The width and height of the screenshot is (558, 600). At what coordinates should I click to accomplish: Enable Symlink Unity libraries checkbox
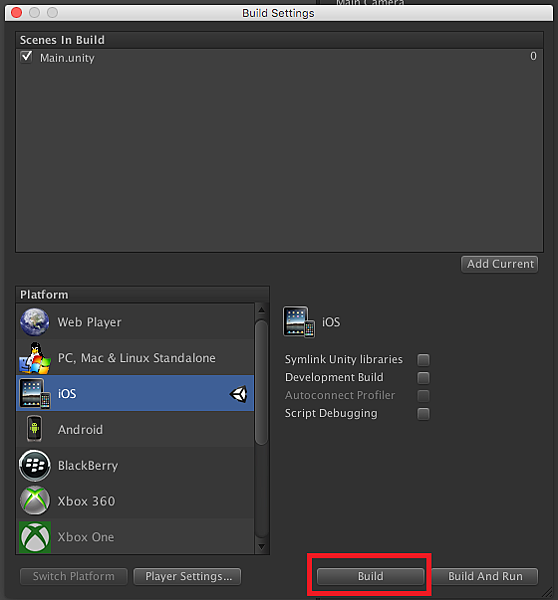tap(423, 360)
